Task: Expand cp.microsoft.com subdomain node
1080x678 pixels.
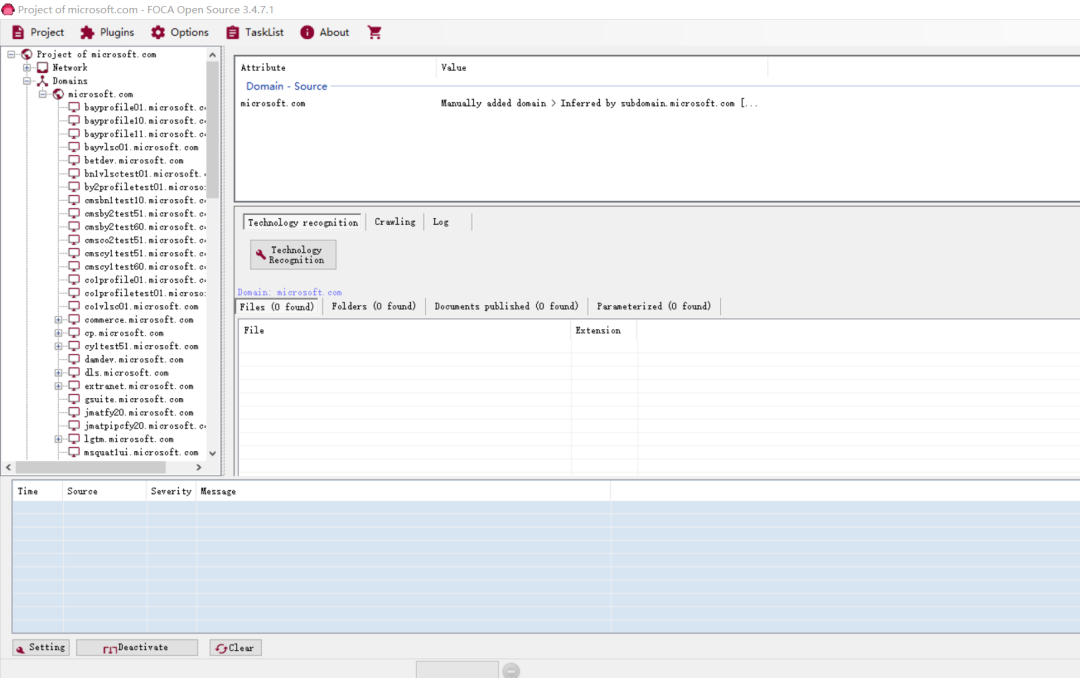Action: [x=59, y=333]
